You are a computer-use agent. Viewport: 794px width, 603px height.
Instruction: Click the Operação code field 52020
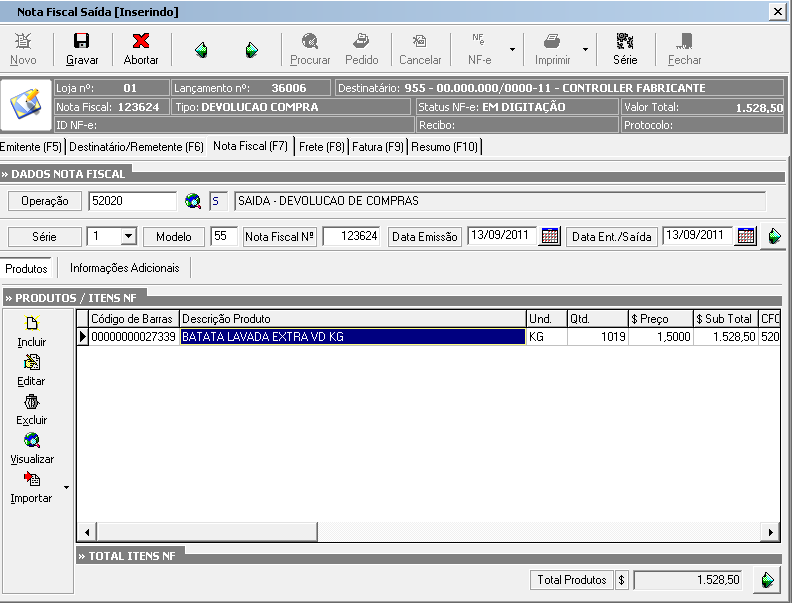(x=132, y=201)
